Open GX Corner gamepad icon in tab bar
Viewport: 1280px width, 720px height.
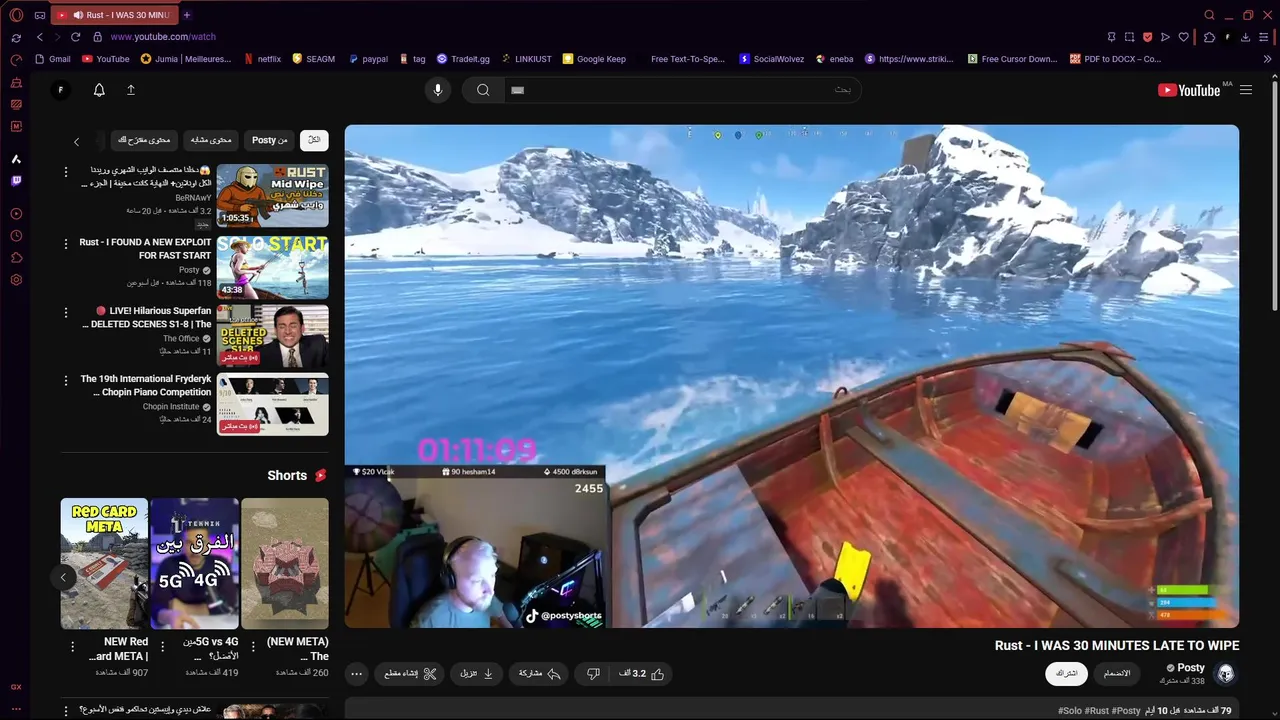click(39, 15)
